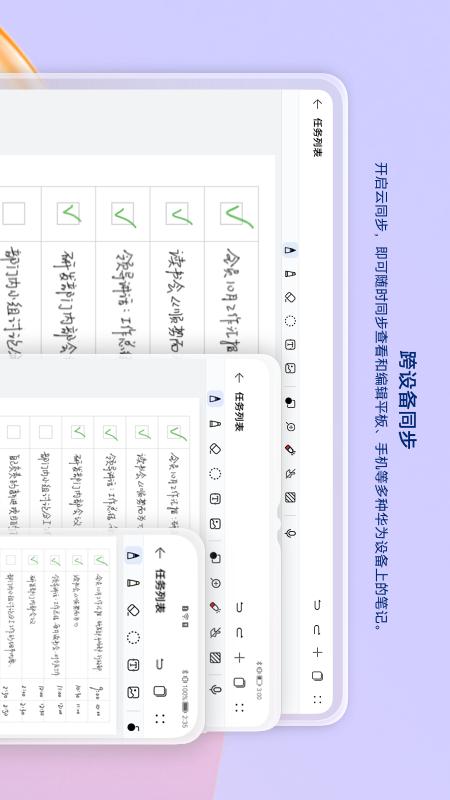Go back using the arrow on the large tablet
This screenshot has width=450, height=800.
(x=317, y=104)
